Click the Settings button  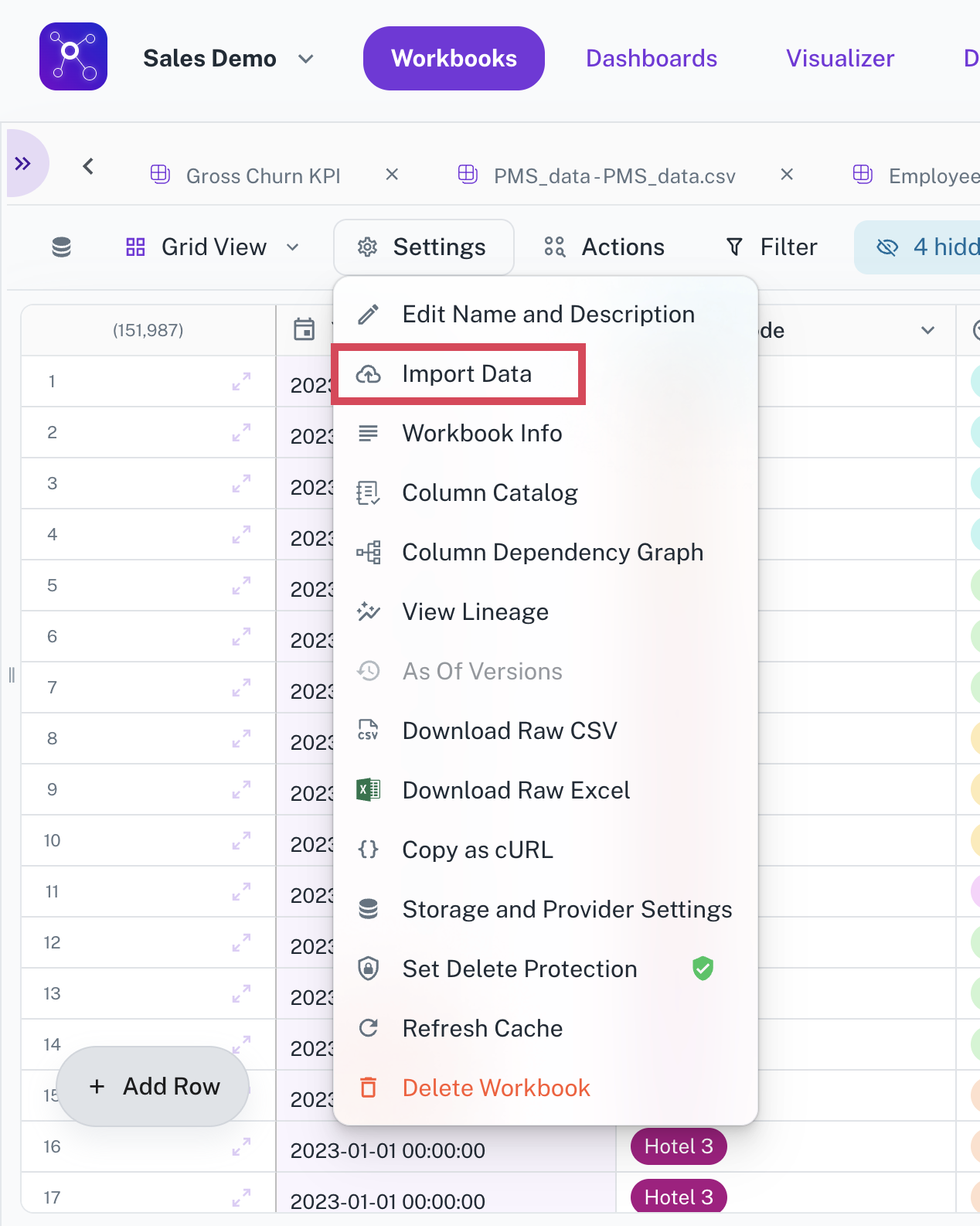[424, 247]
